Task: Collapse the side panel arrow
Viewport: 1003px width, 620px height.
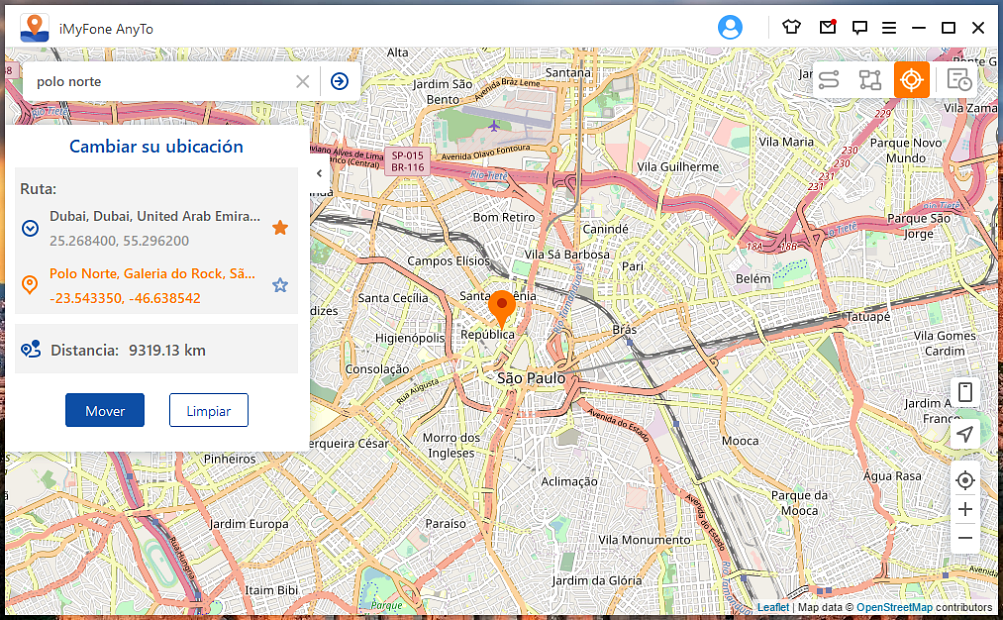Action: 319,173
